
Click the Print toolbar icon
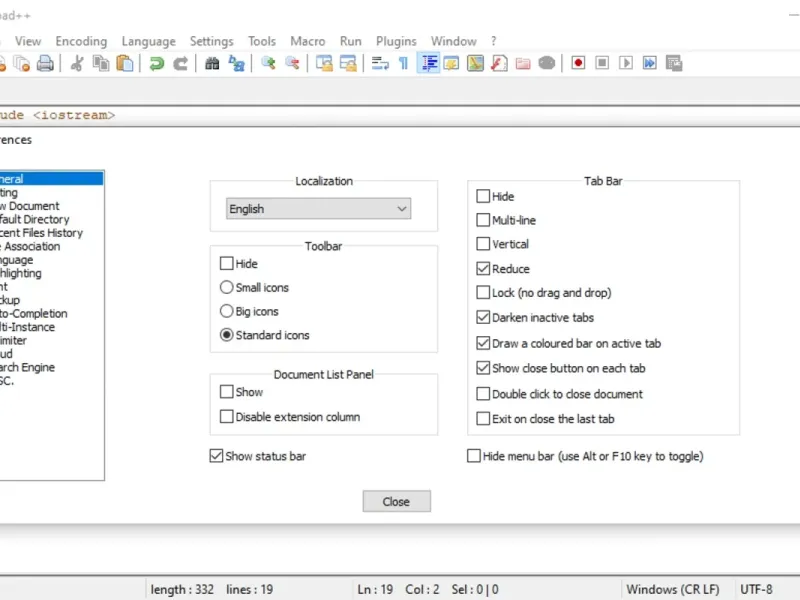click(x=45, y=63)
